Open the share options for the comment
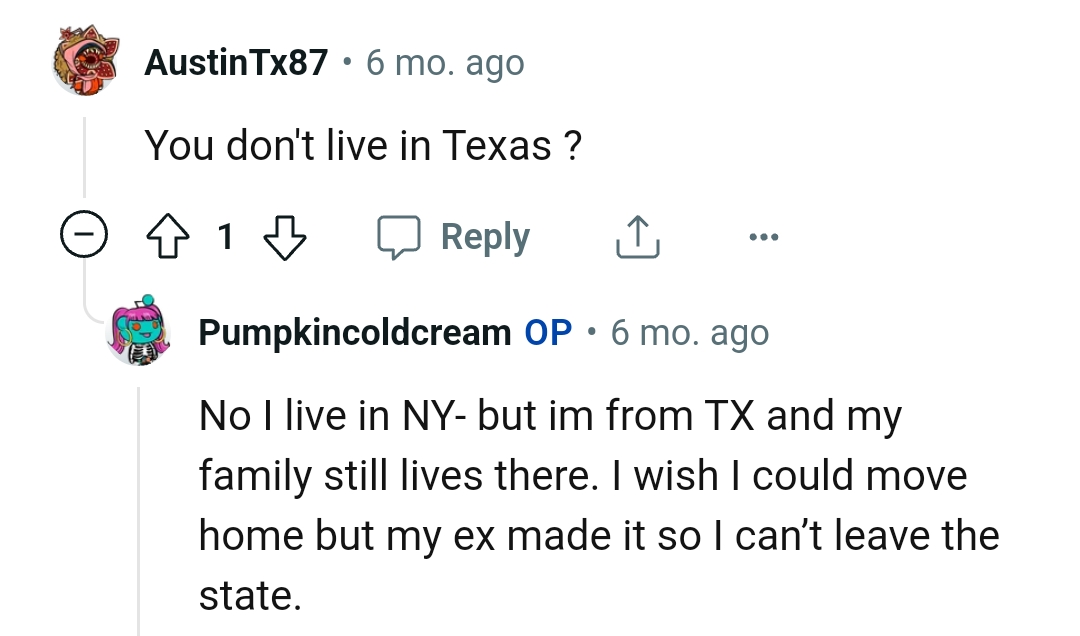This screenshot has width=1080, height=636. (x=637, y=236)
